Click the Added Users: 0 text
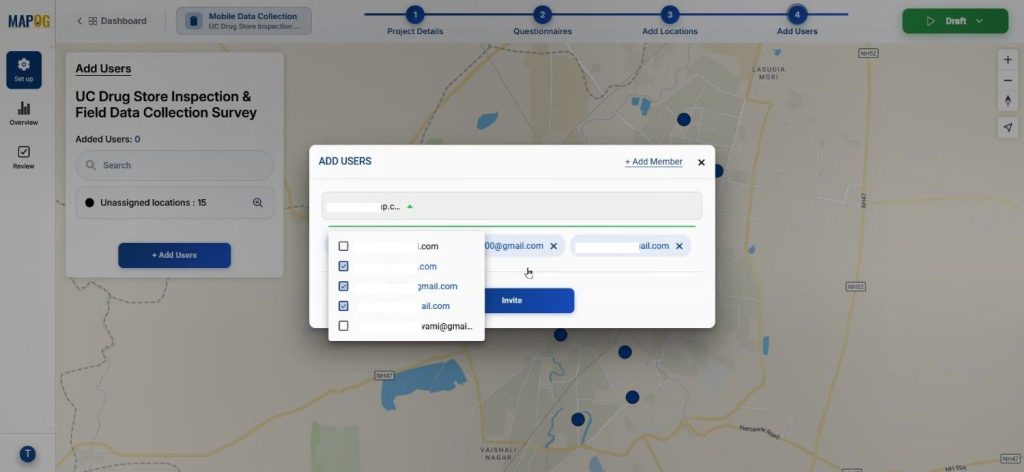The image size is (1024, 472). point(108,139)
